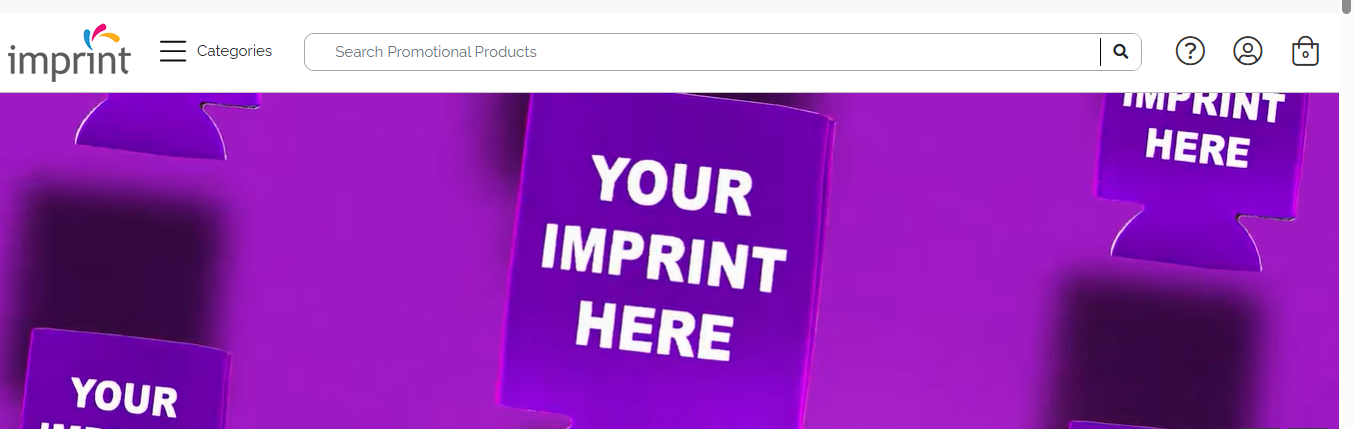
Task: Open the hamburger Categories menu icon
Action: (x=173, y=51)
